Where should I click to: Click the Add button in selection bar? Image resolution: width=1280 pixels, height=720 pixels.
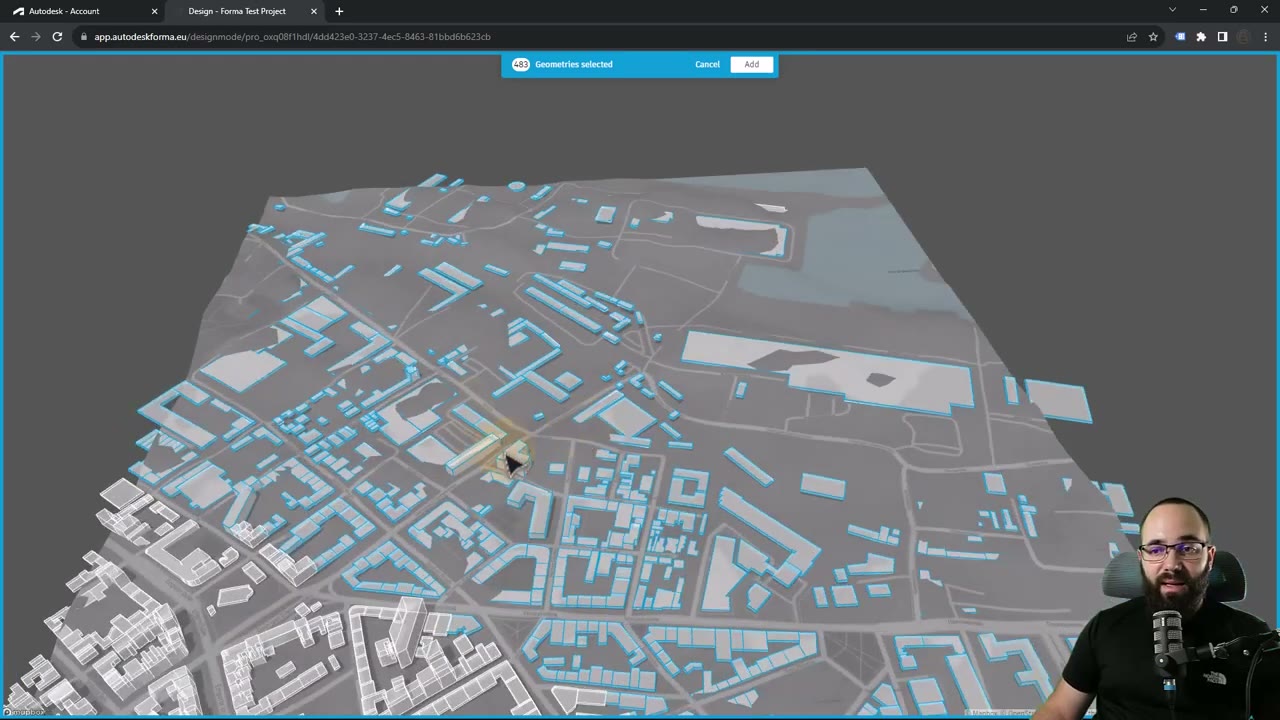pyautogui.click(x=751, y=64)
